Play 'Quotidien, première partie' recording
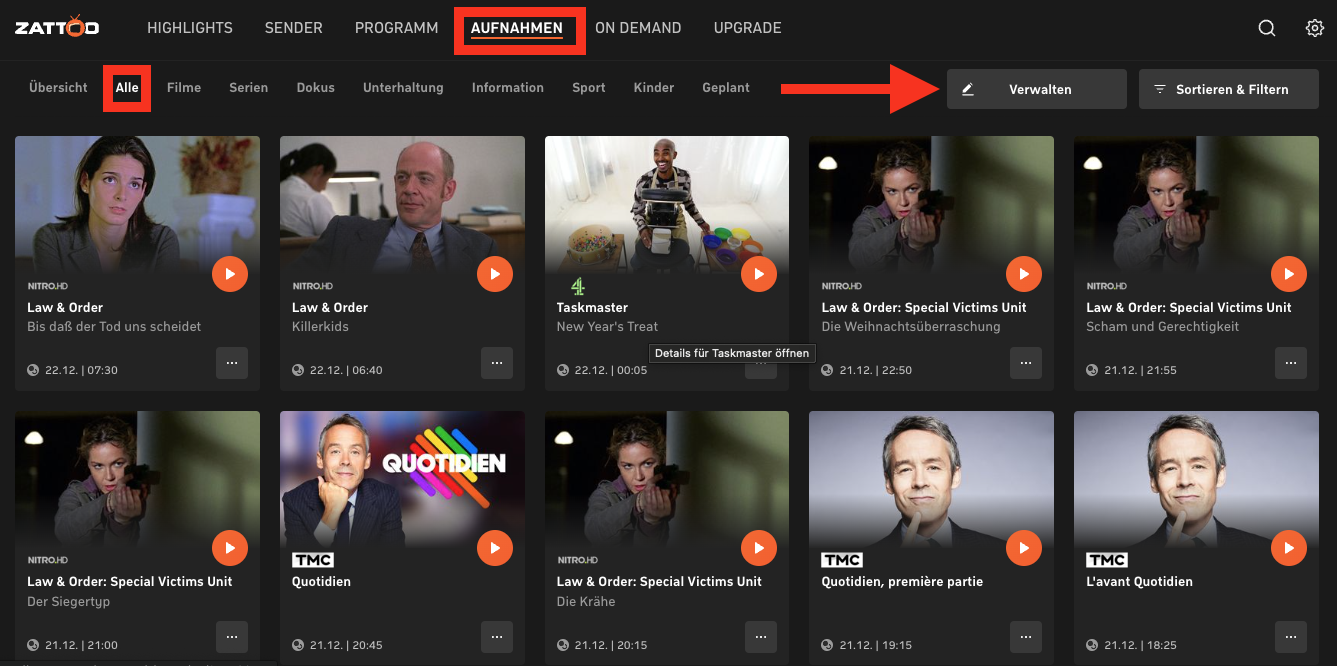The image size is (1337, 666). pyautogui.click(x=1024, y=548)
